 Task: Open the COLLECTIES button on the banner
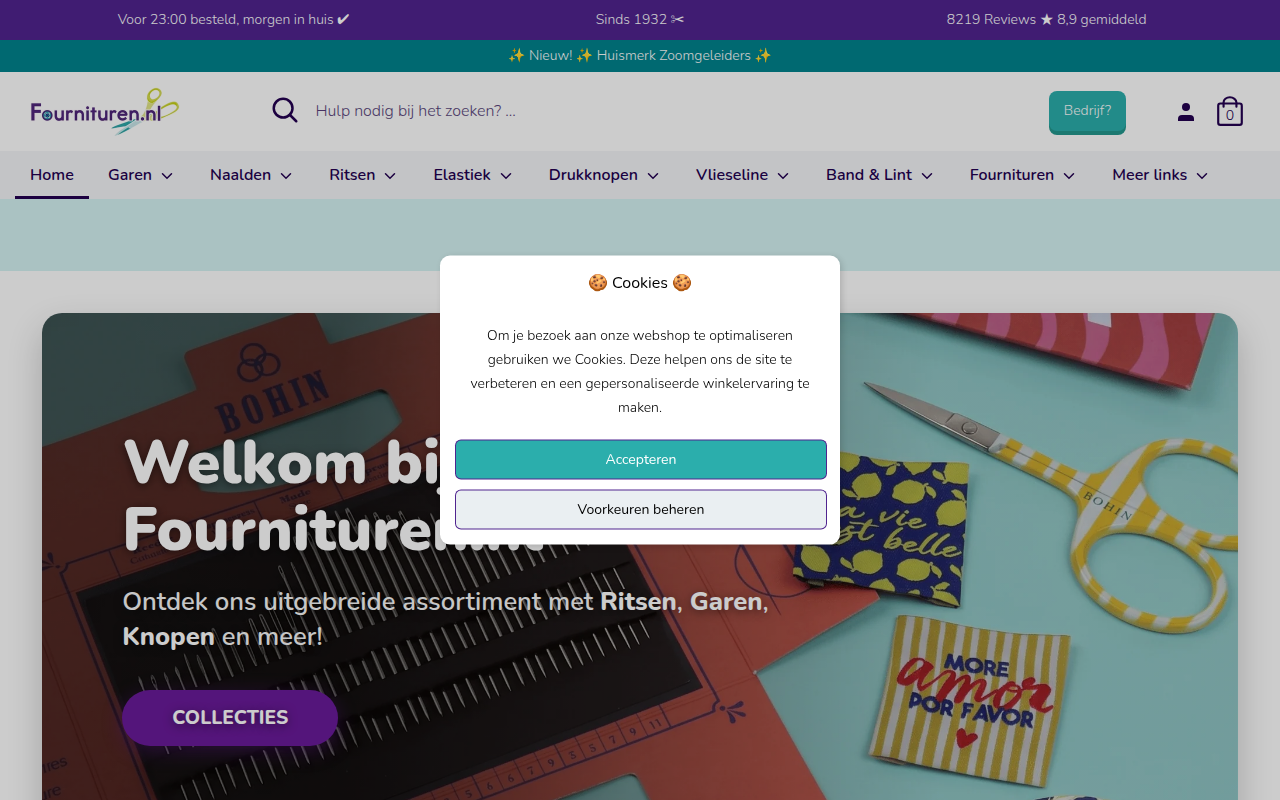230,718
